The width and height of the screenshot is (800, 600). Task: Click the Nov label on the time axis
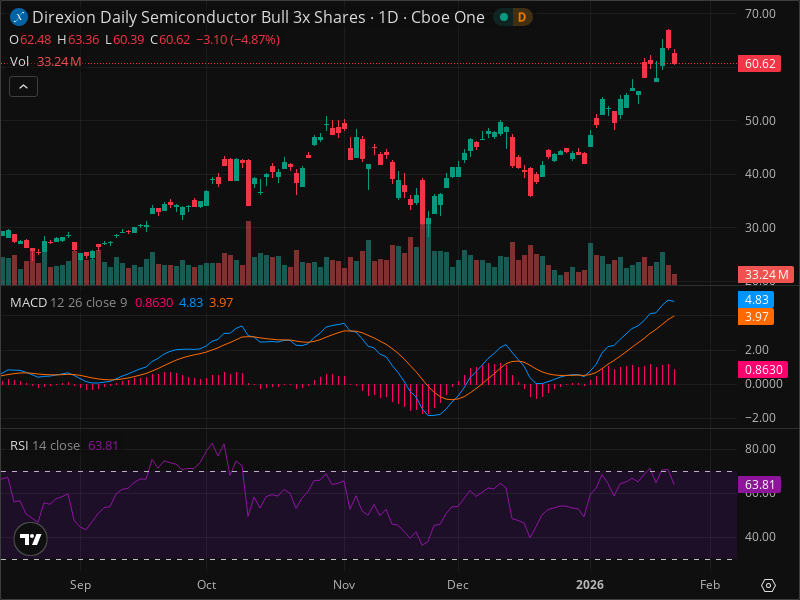tap(344, 585)
